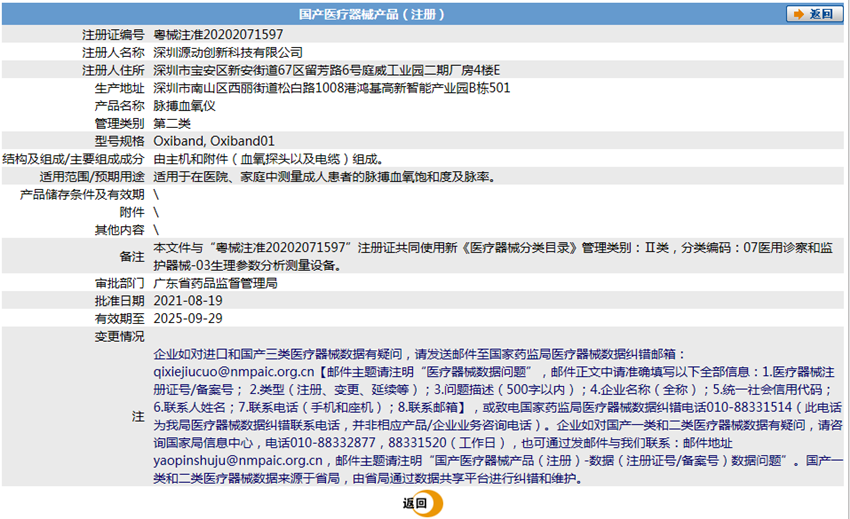Click email yaopinshuju@nmpaic.org.cn in the note
This screenshot has width=850, height=519.
click(237, 460)
